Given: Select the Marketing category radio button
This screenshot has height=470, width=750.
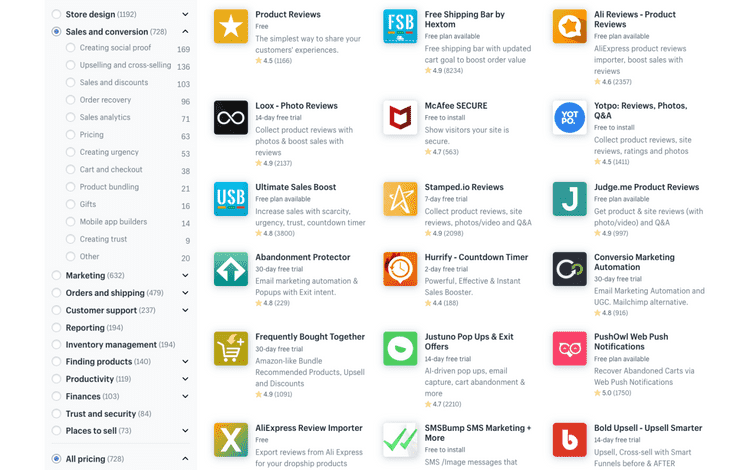Looking at the screenshot, I should point(57,275).
